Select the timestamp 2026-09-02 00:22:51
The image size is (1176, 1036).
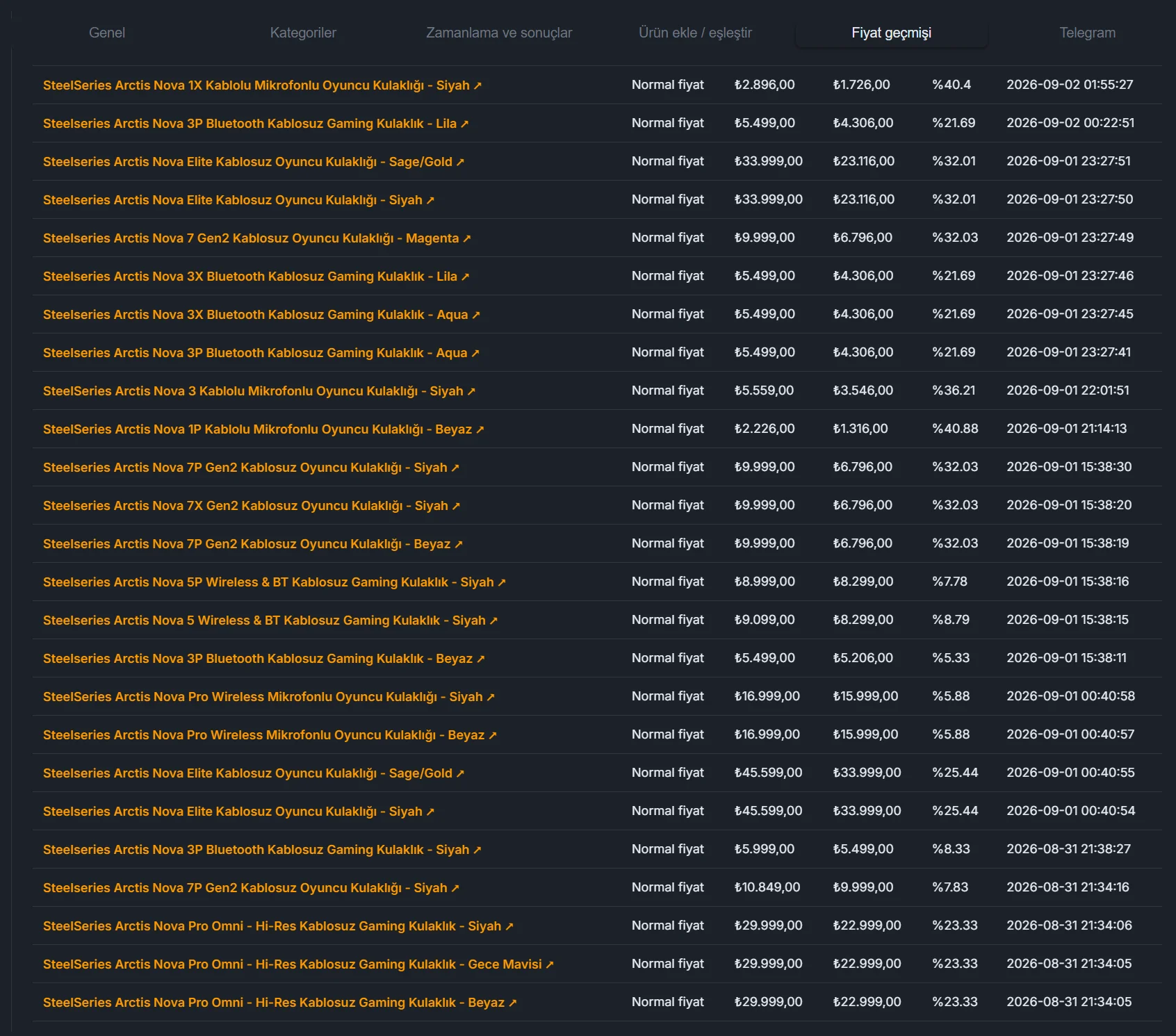[1070, 123]
